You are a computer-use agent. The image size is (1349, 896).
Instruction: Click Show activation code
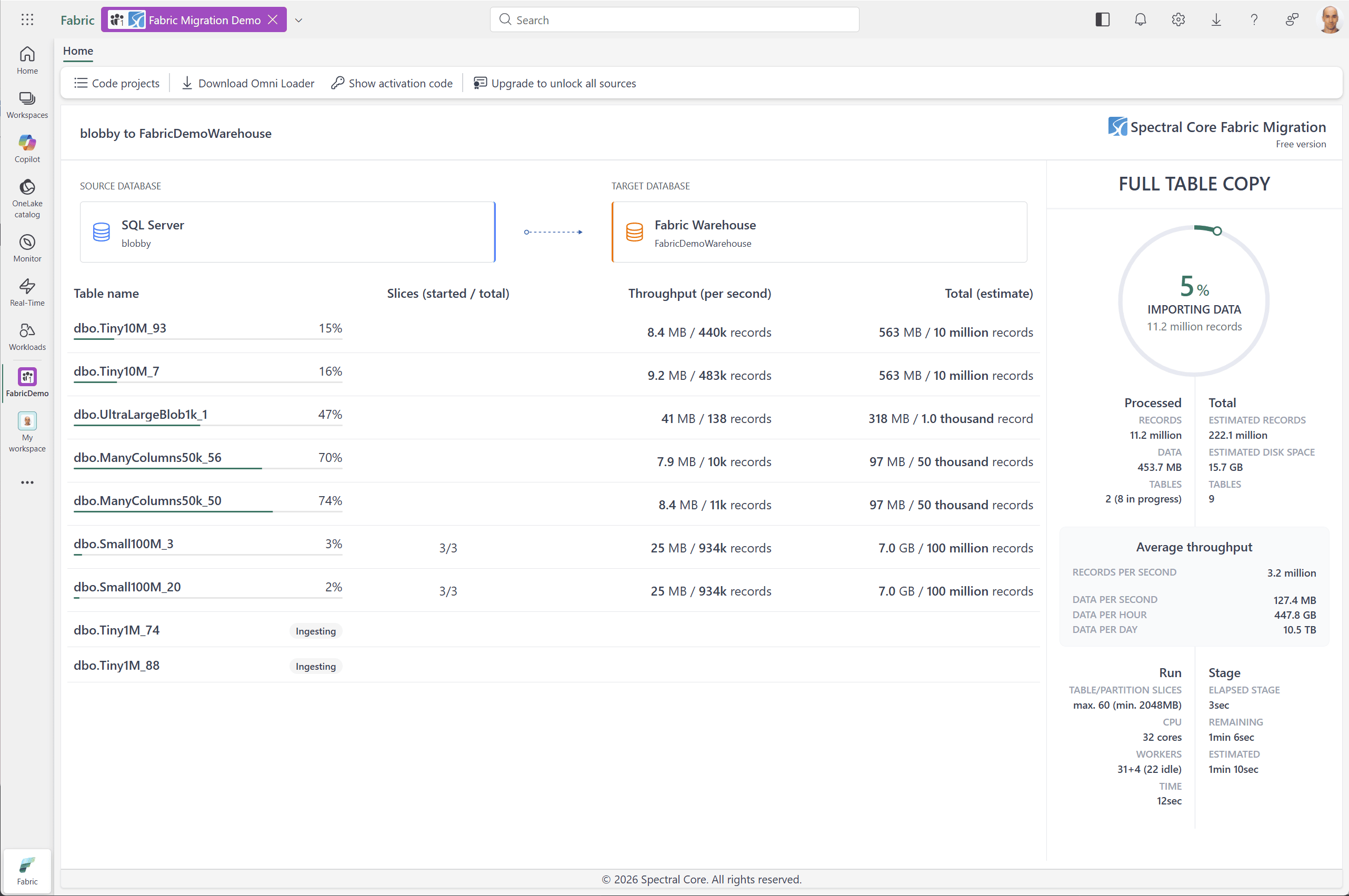392,84
